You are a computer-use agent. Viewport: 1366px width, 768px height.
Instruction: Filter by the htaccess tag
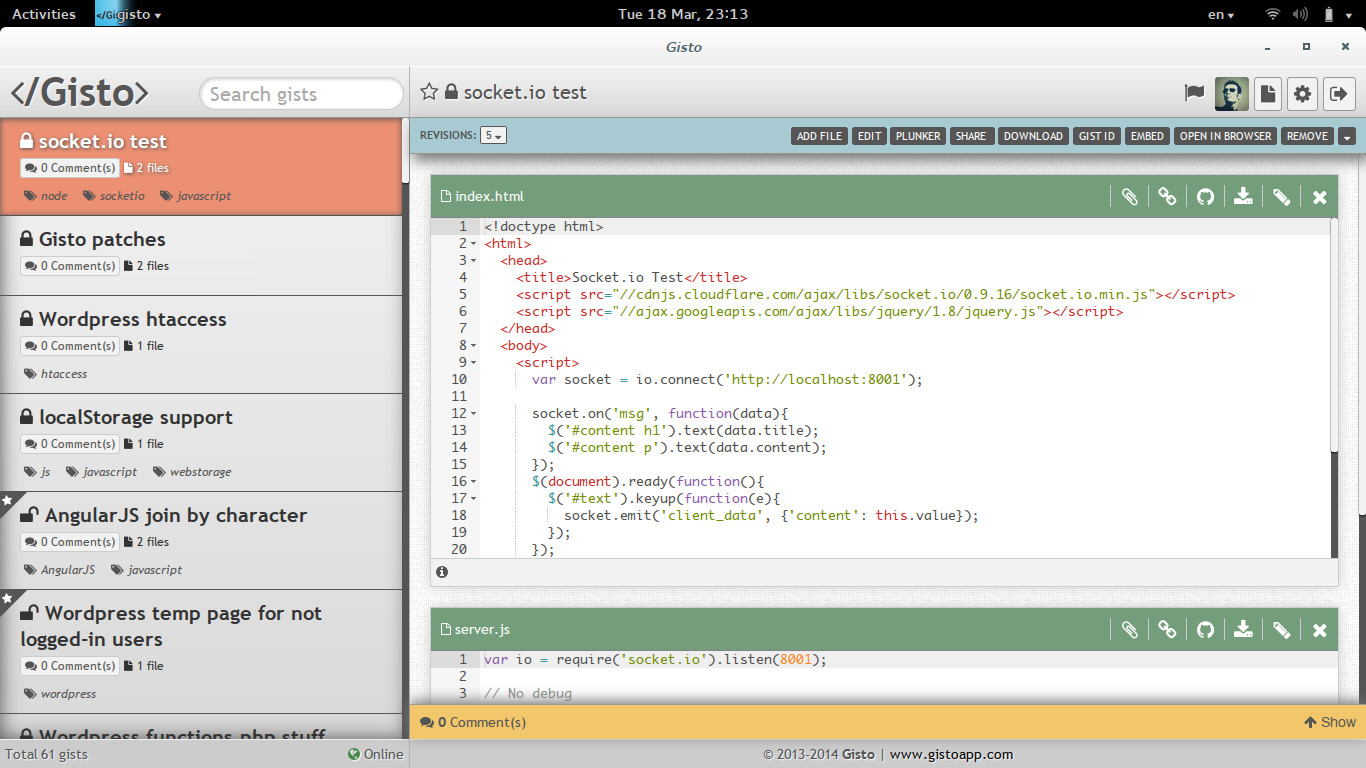[55, 374]
